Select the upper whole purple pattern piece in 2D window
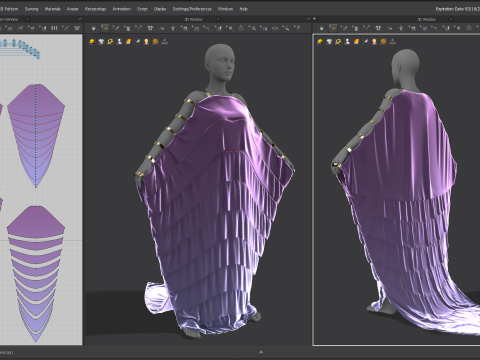This screenshot has height=360, width=480. tap(36, 136)
